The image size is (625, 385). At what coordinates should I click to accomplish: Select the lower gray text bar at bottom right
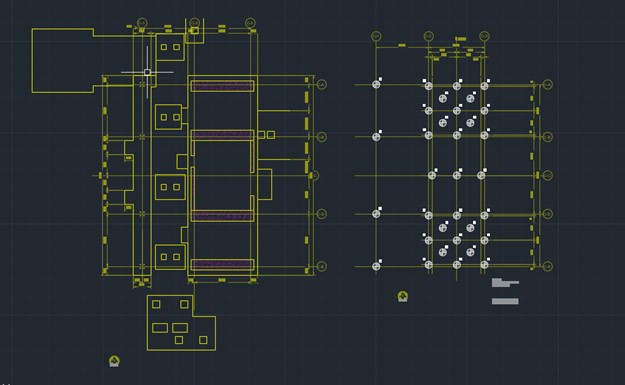[505, 301]
